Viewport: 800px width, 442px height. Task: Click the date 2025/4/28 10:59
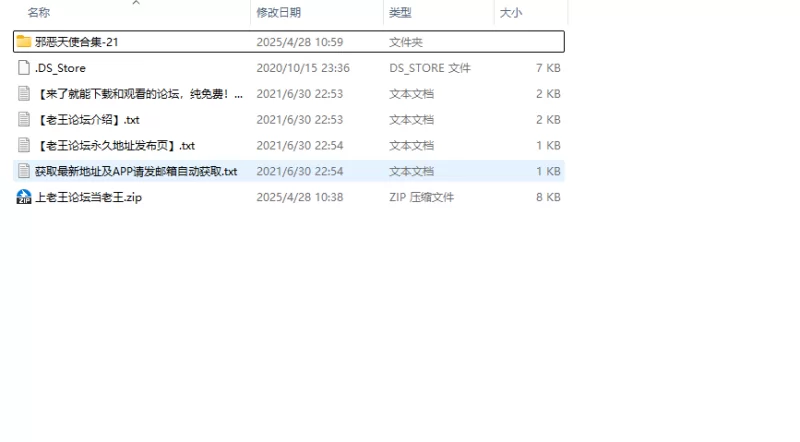[299, 42]
